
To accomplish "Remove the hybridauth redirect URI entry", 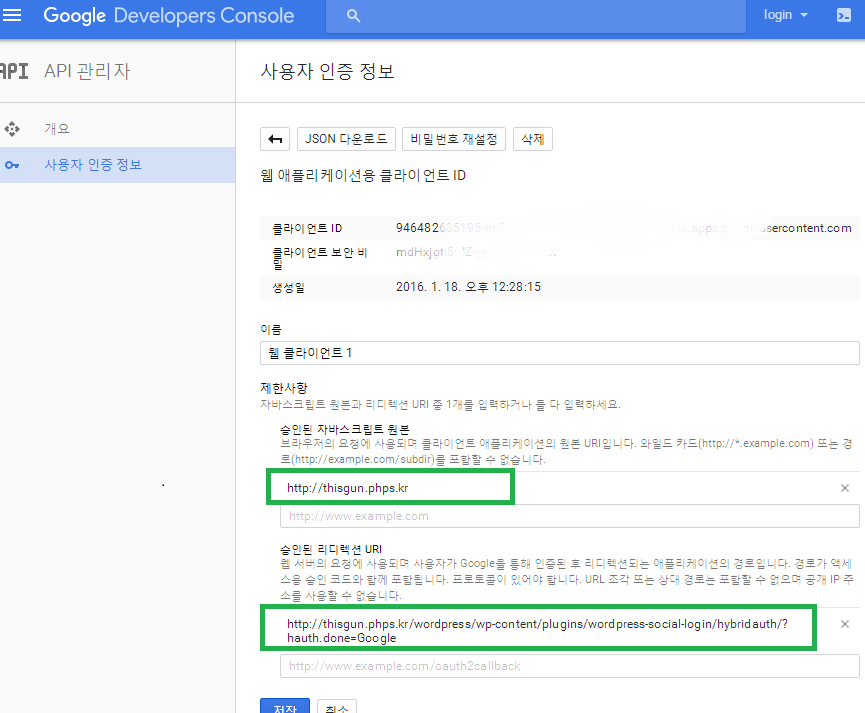I will click(x=844, y=624).
